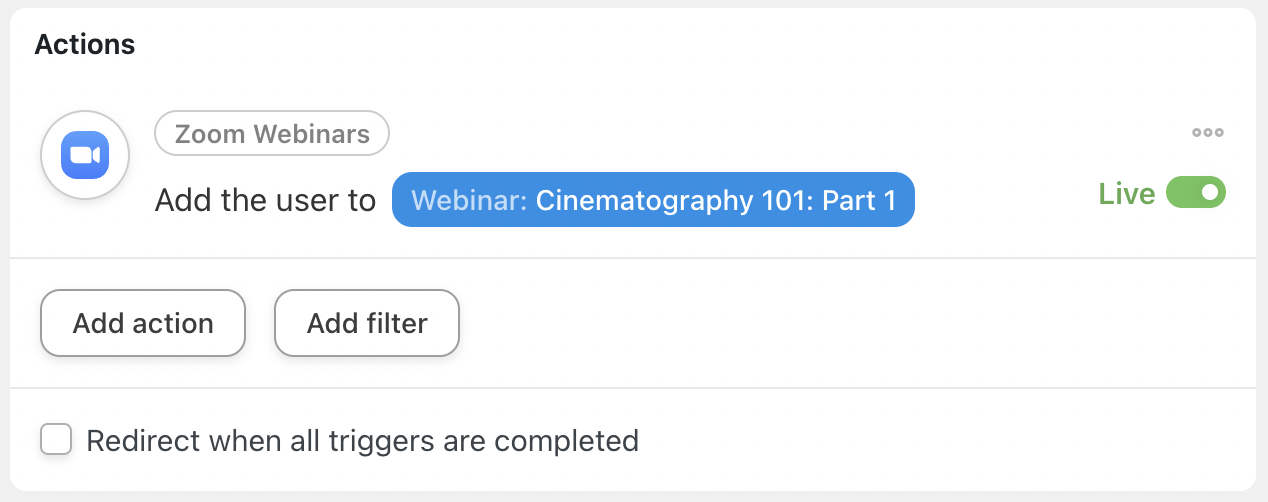Click the 'Add the user to' text

[x=265, y=200]
